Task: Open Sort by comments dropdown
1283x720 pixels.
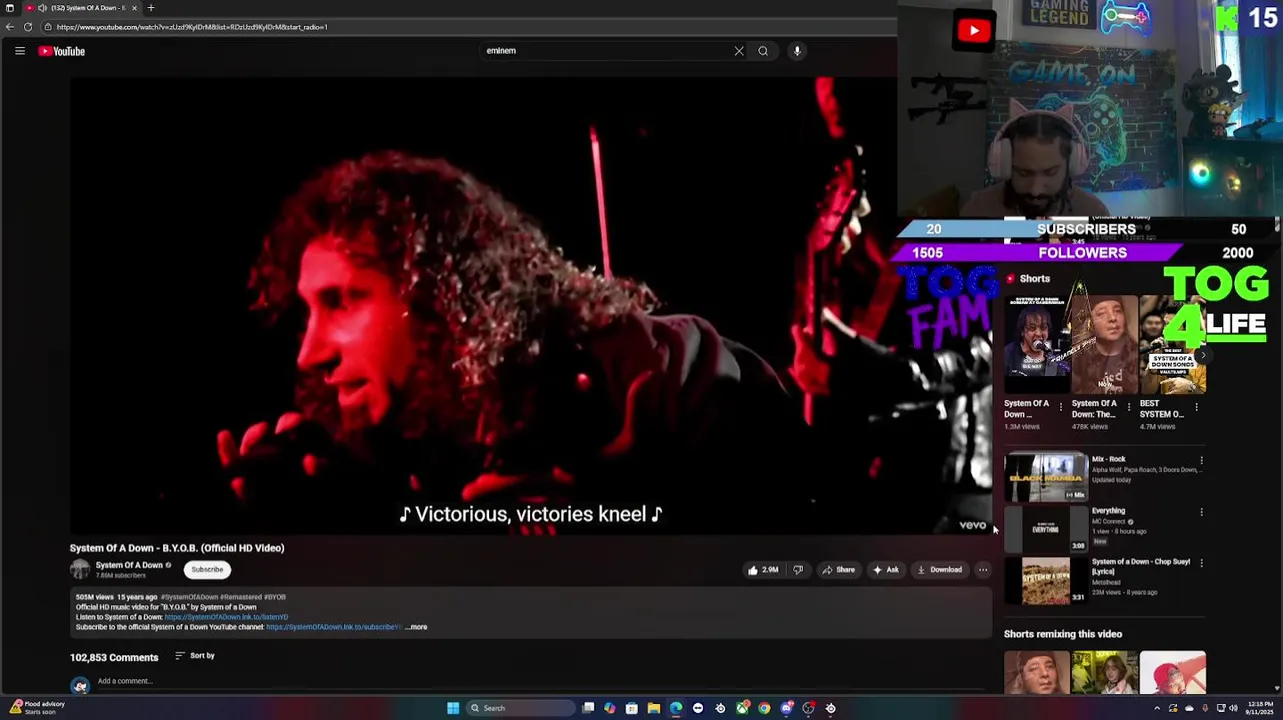Action: [195, 656]
